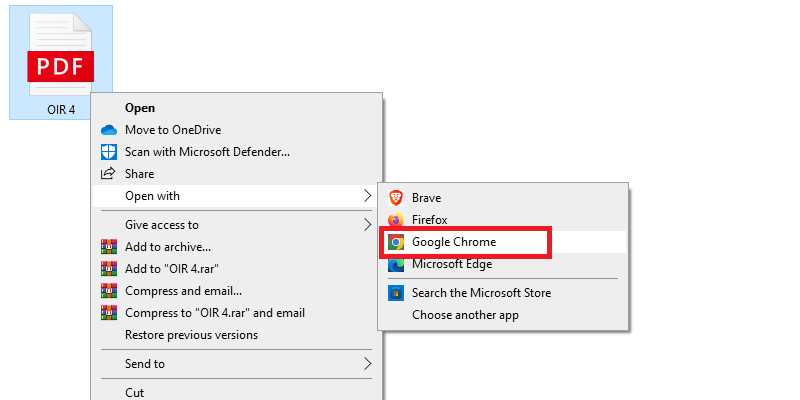The image size is (800, 400).
Task: Choose Compress and email option
Action: point(183,291)
